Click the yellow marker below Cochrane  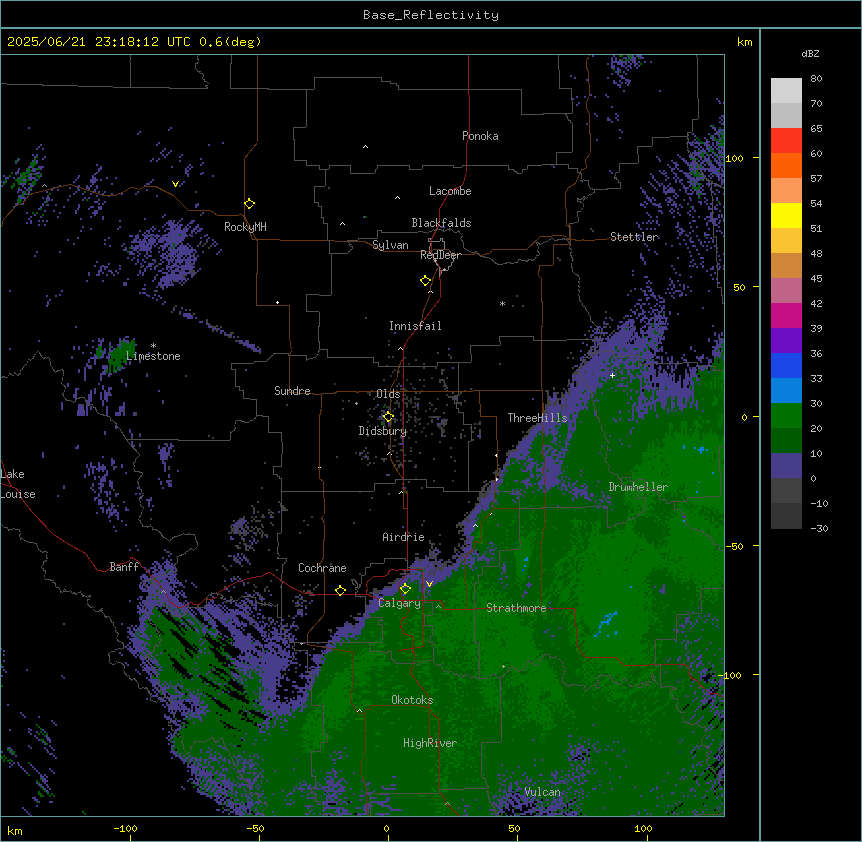(340, 590)
